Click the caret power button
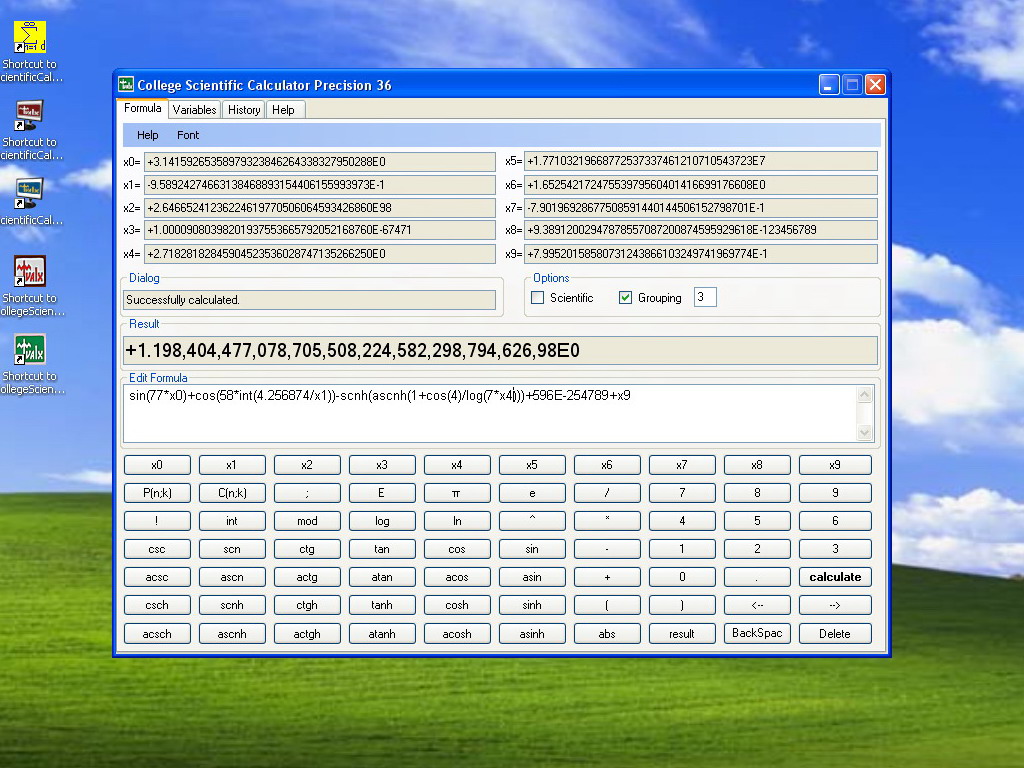1024x768 pixels. coord(532,521)
